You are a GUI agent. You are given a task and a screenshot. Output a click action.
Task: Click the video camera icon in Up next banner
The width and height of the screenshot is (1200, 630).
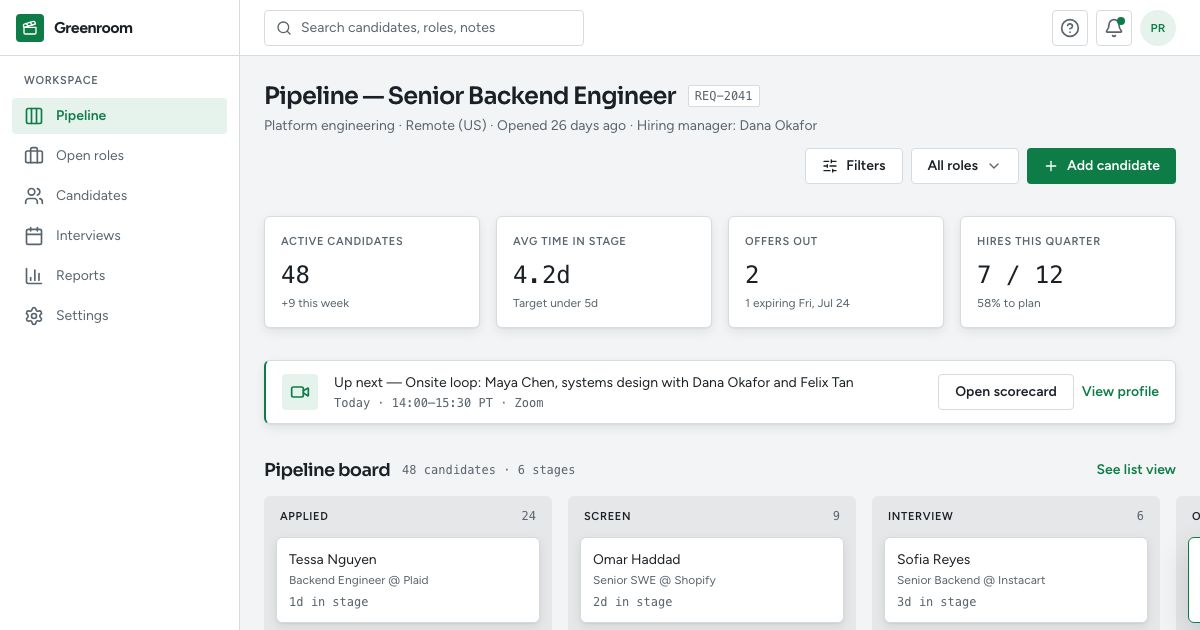point(300,392)
